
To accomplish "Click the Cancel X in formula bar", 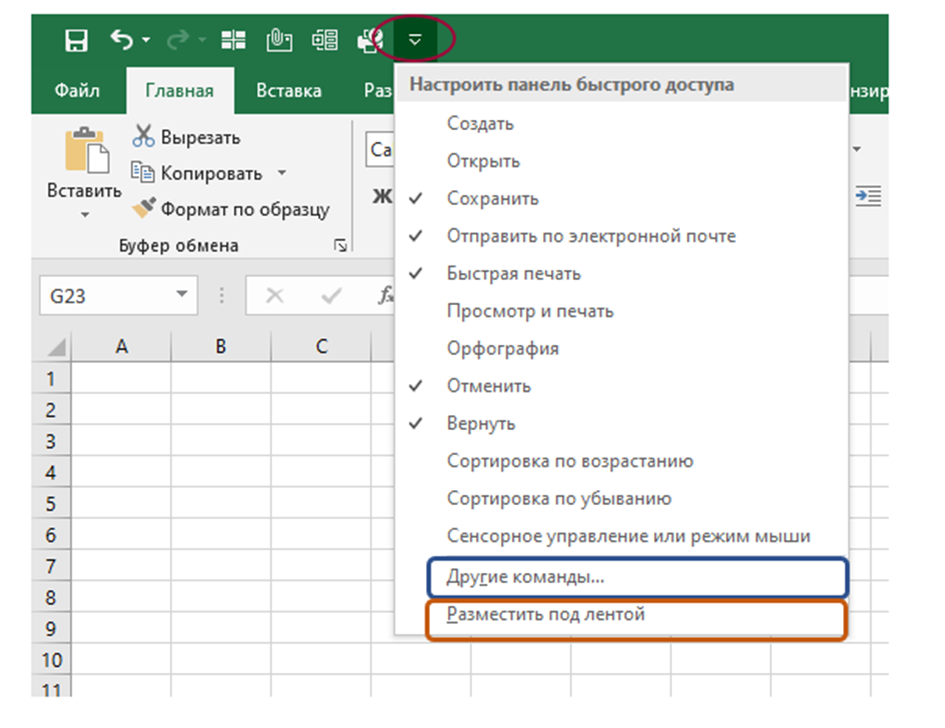I will pyautogui.click(x=275, y=295).
